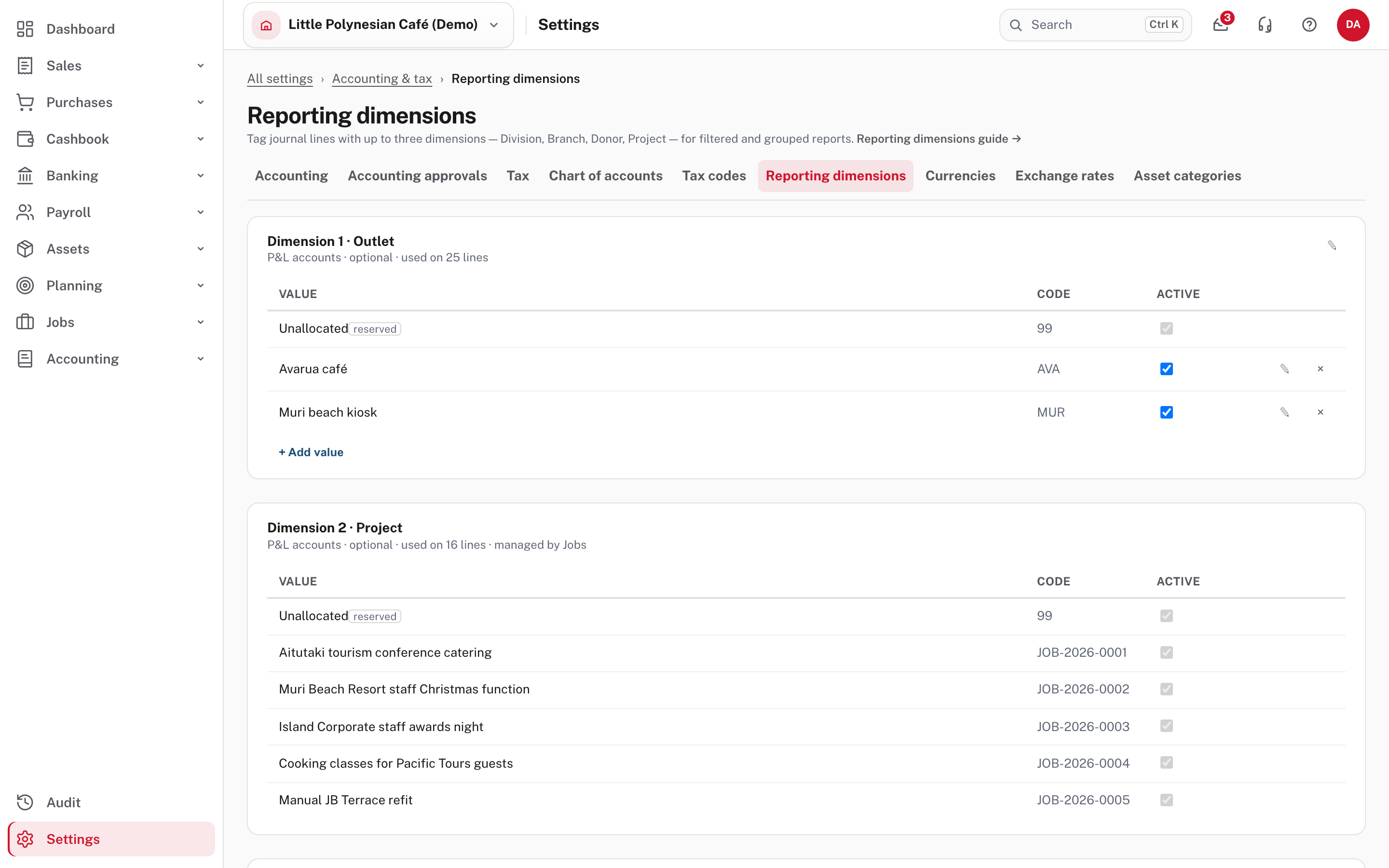
Task: Click 'Island Corporate staff awards night' text
Action: tap(381, 726)
